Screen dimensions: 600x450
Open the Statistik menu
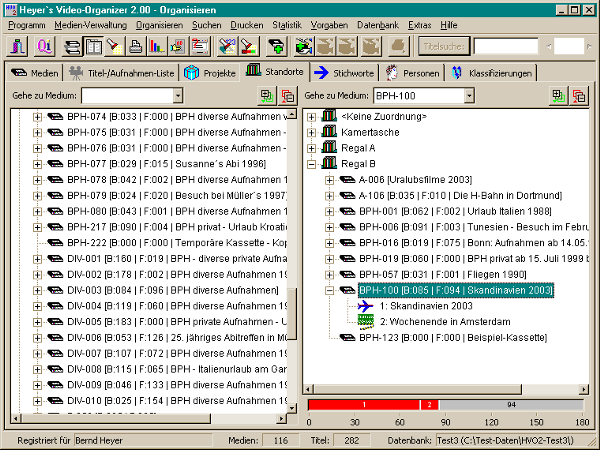287,22
